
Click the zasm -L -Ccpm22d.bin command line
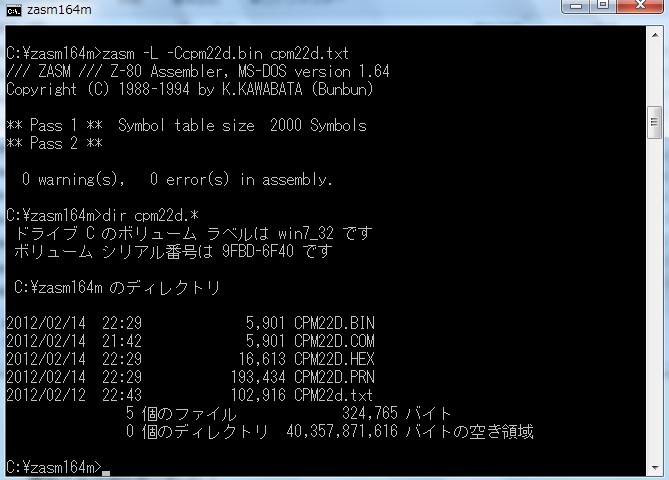click(177, 53)
